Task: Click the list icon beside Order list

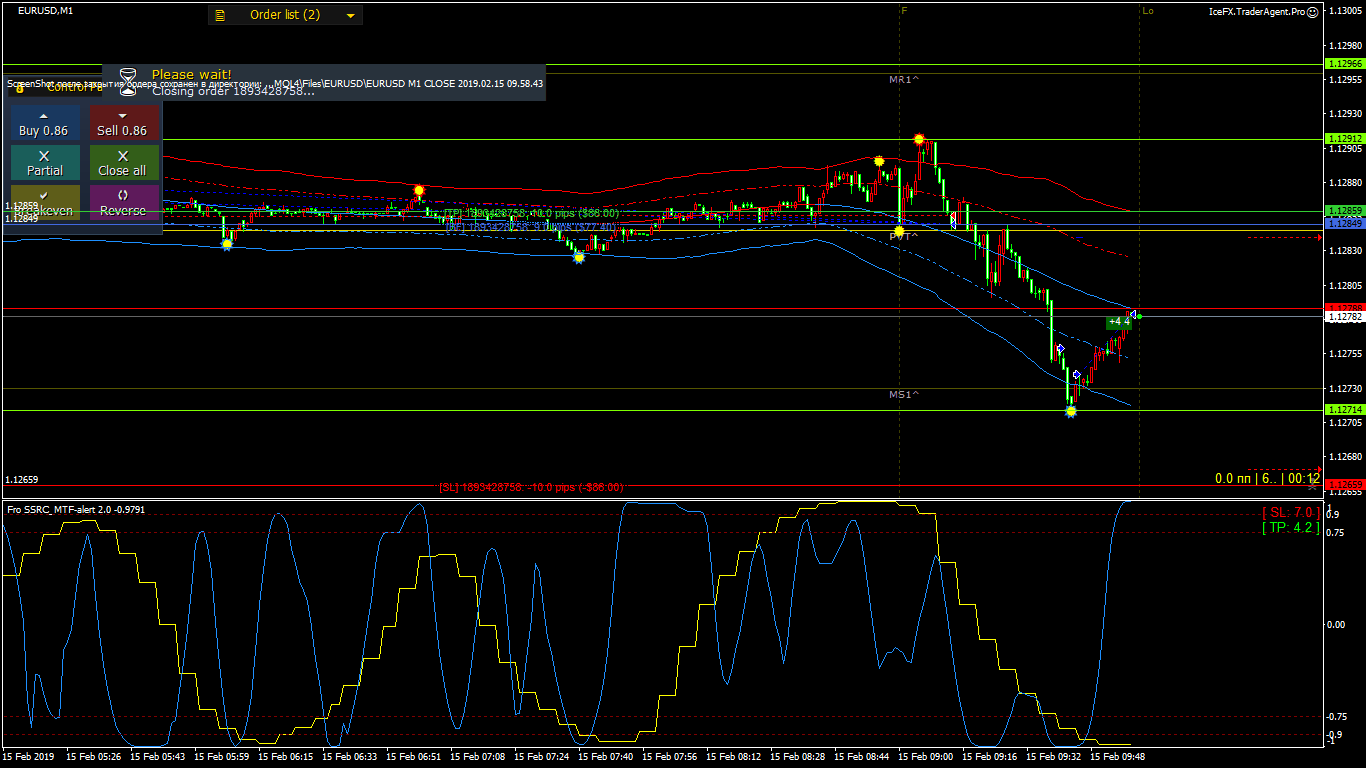Action: point(220,15)
